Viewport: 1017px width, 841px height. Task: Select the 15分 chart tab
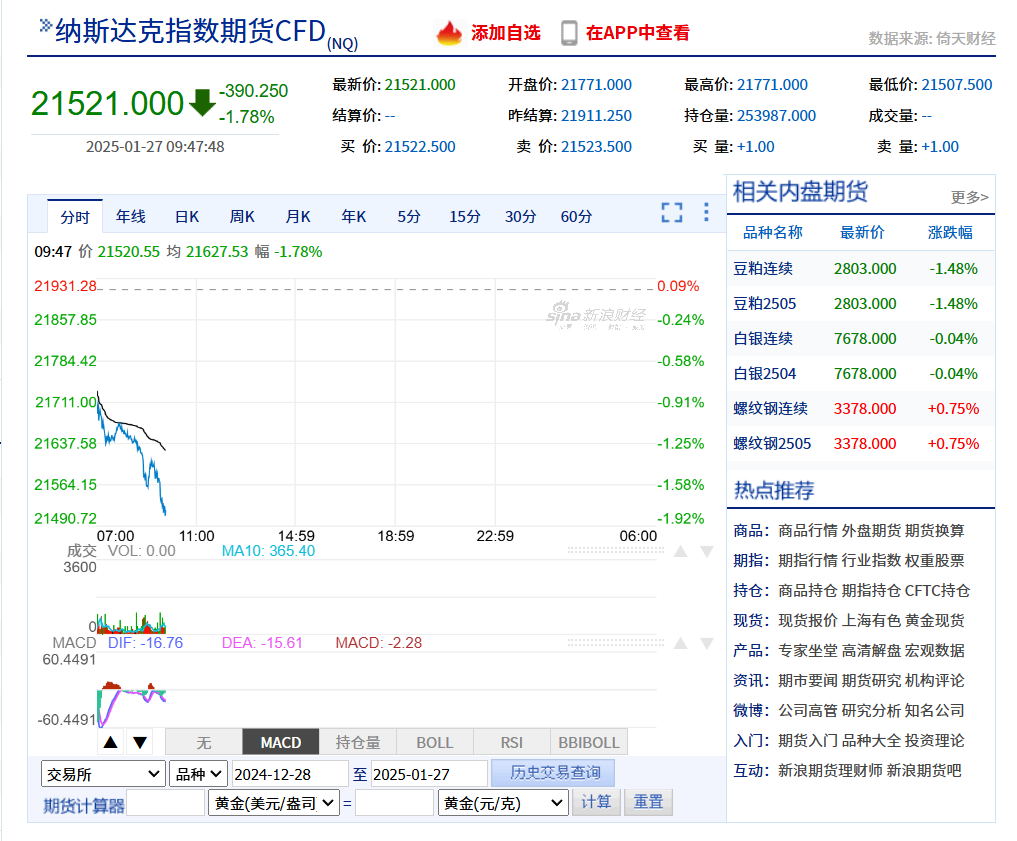coord(464,216)
